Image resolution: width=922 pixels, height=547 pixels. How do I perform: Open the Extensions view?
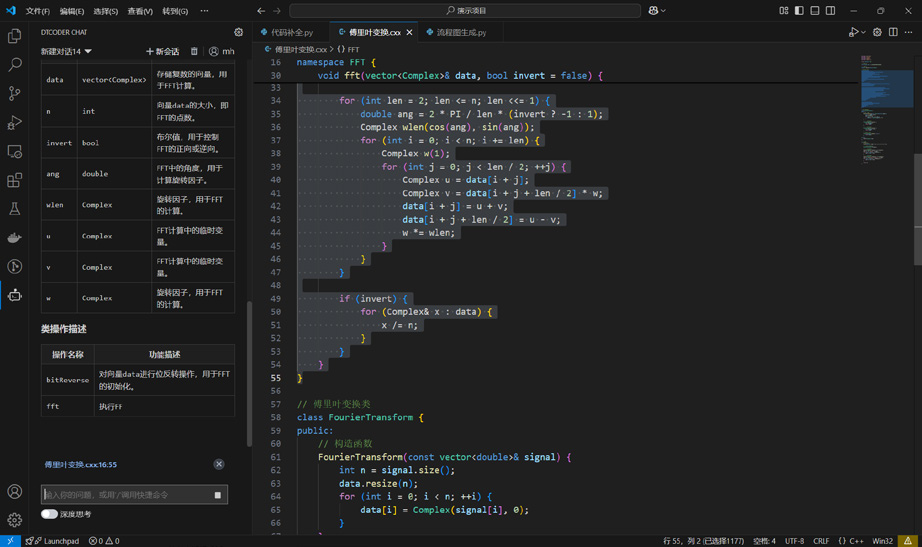click(x=14, y=181)
